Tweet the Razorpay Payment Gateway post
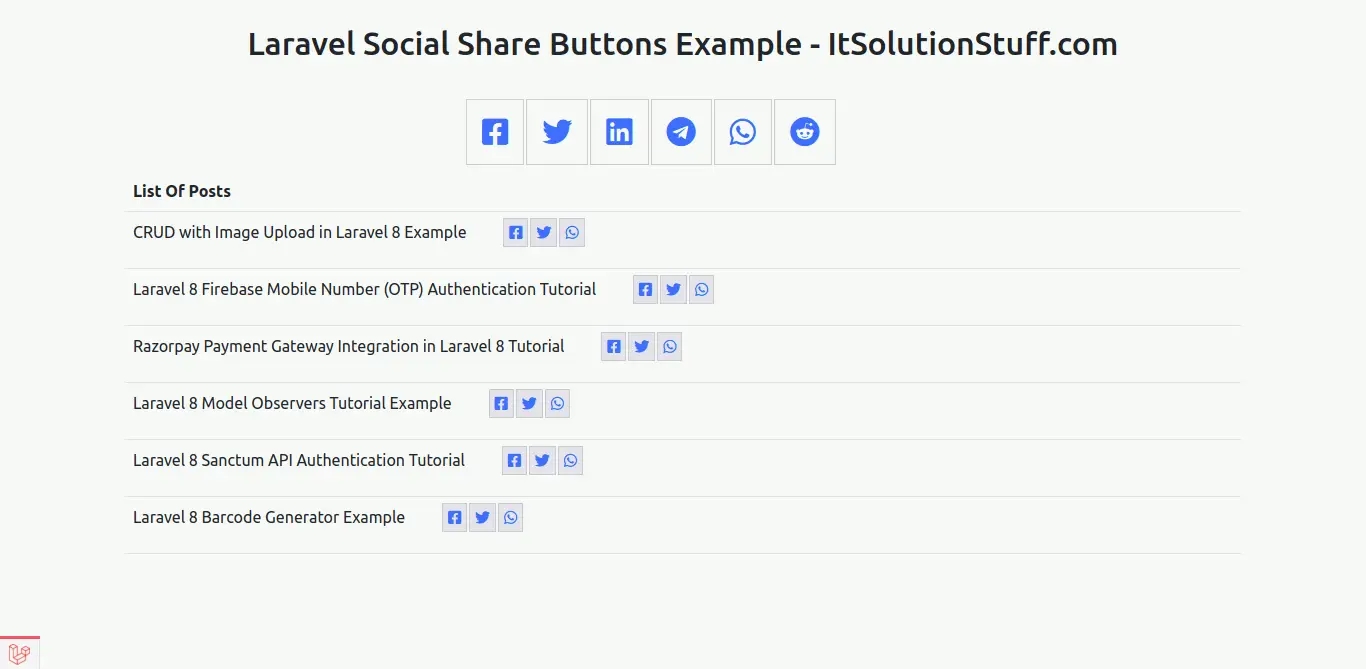The image size is (1366, 669). pos(642,347)
